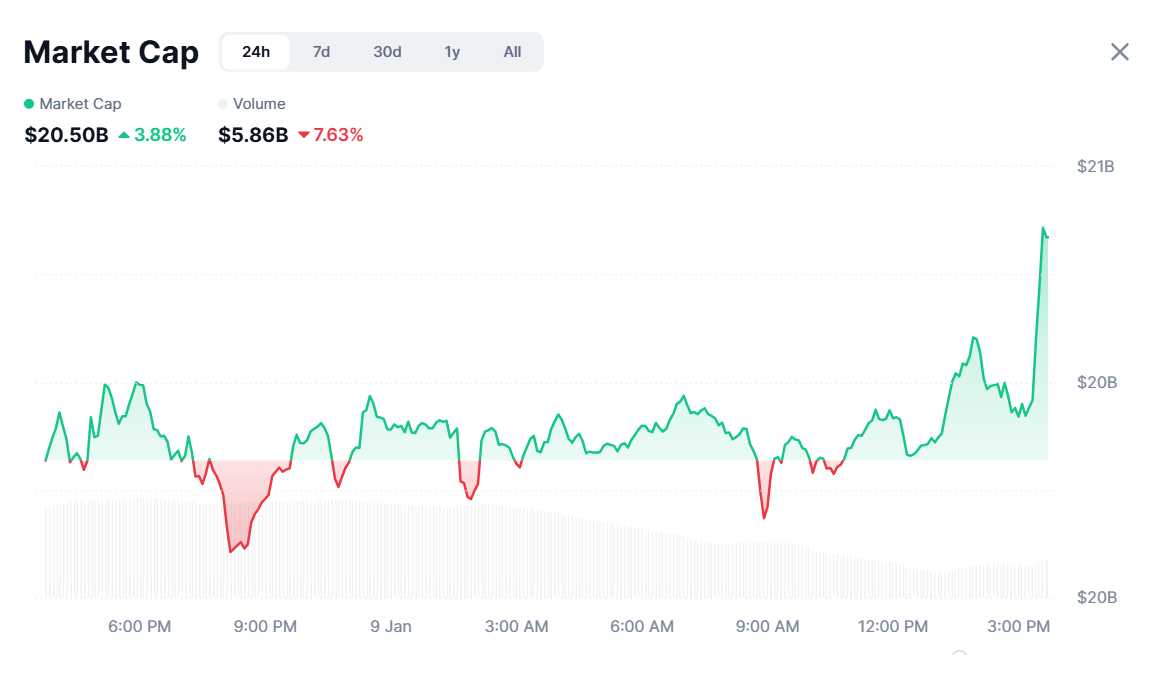Click the green up-arrow beside 3.88%

tap(124, 134)
